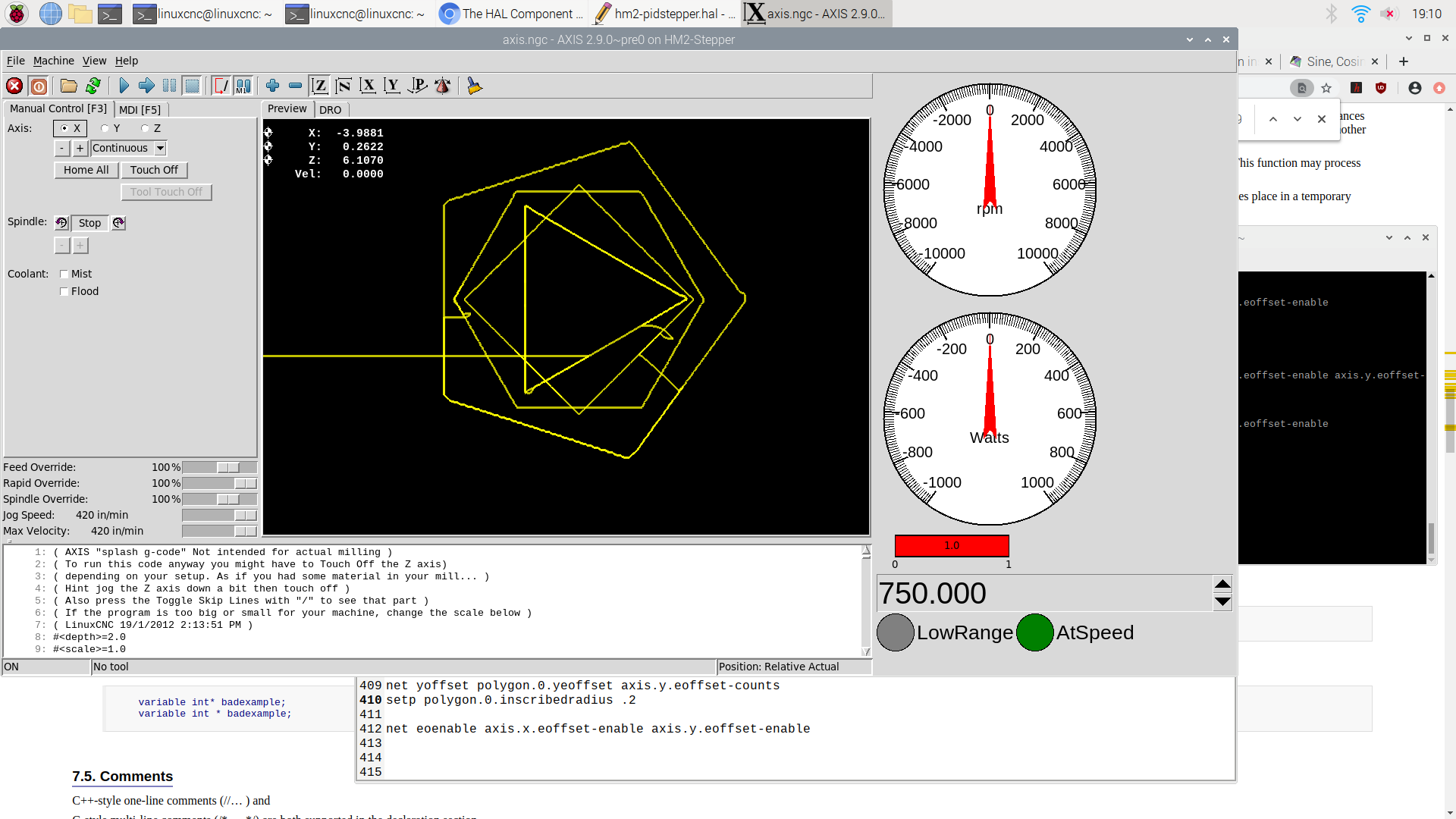Switch to side X view
Screen dimensions: 1456x819
368,86
